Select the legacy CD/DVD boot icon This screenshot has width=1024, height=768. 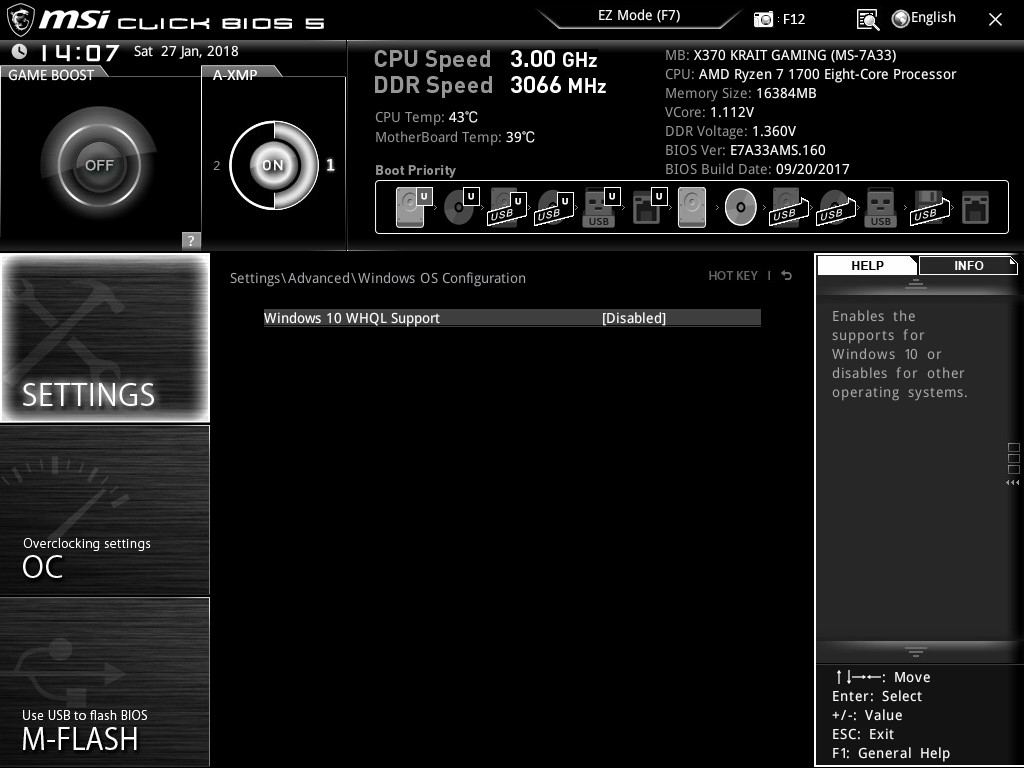coord(741,207)
